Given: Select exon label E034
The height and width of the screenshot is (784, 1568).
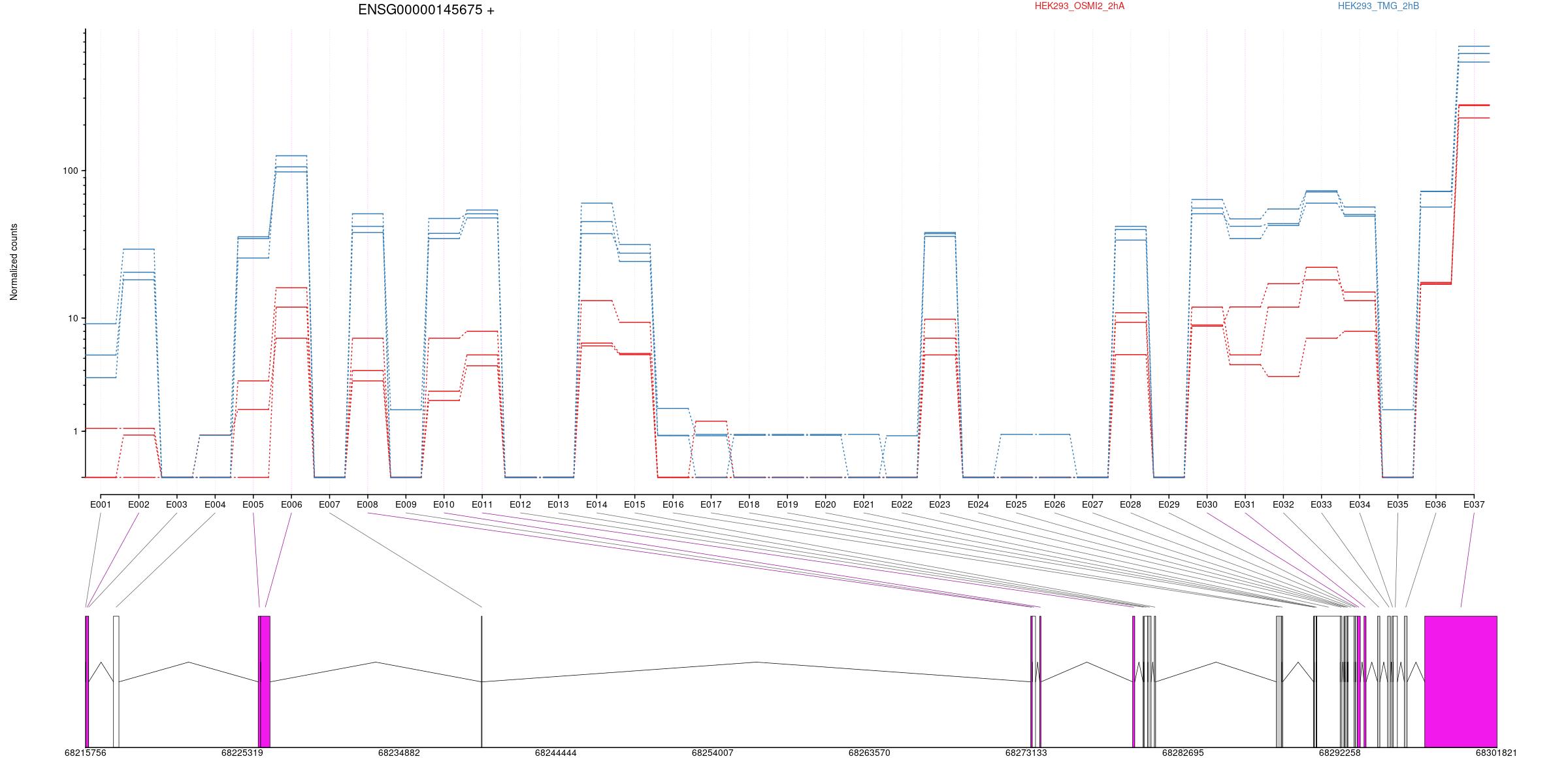Looking at the screenshot, I should click(x=1360, y=504).
